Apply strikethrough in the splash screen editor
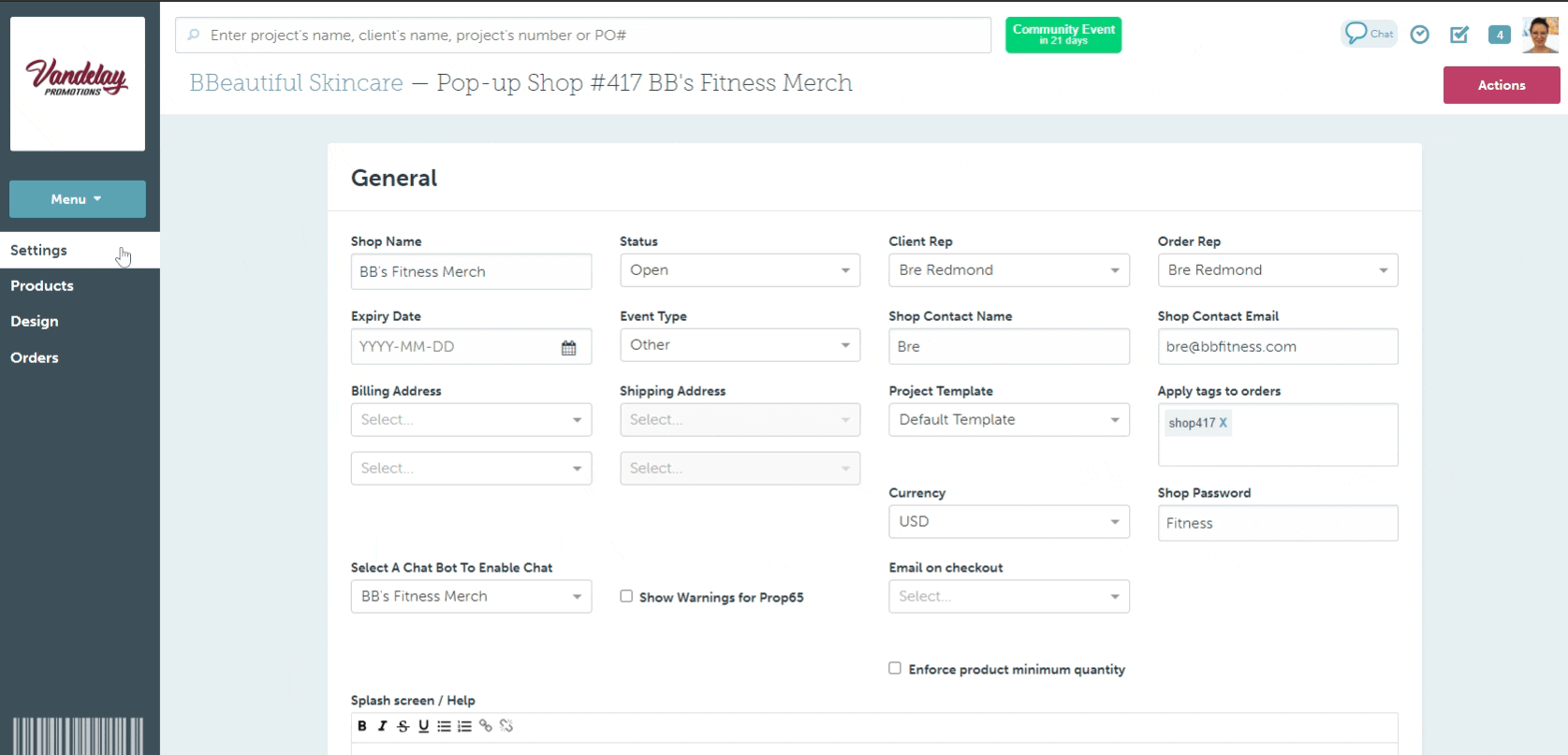The width and height of the screenshot is (1568, 755). coord(403,726)
